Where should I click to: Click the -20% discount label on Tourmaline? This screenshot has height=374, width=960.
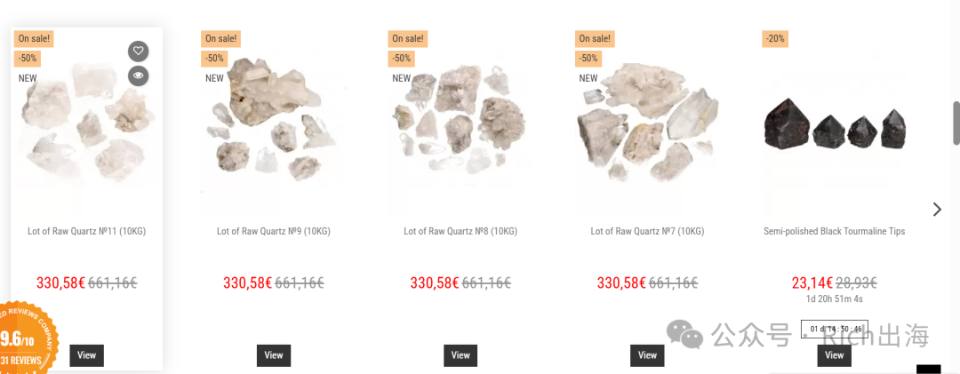775,39
